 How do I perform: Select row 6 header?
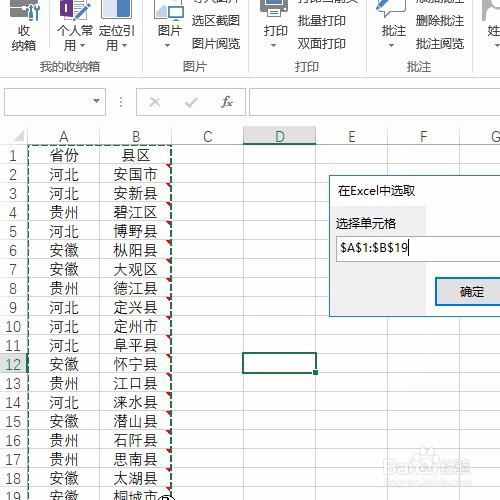click(13, 250)
